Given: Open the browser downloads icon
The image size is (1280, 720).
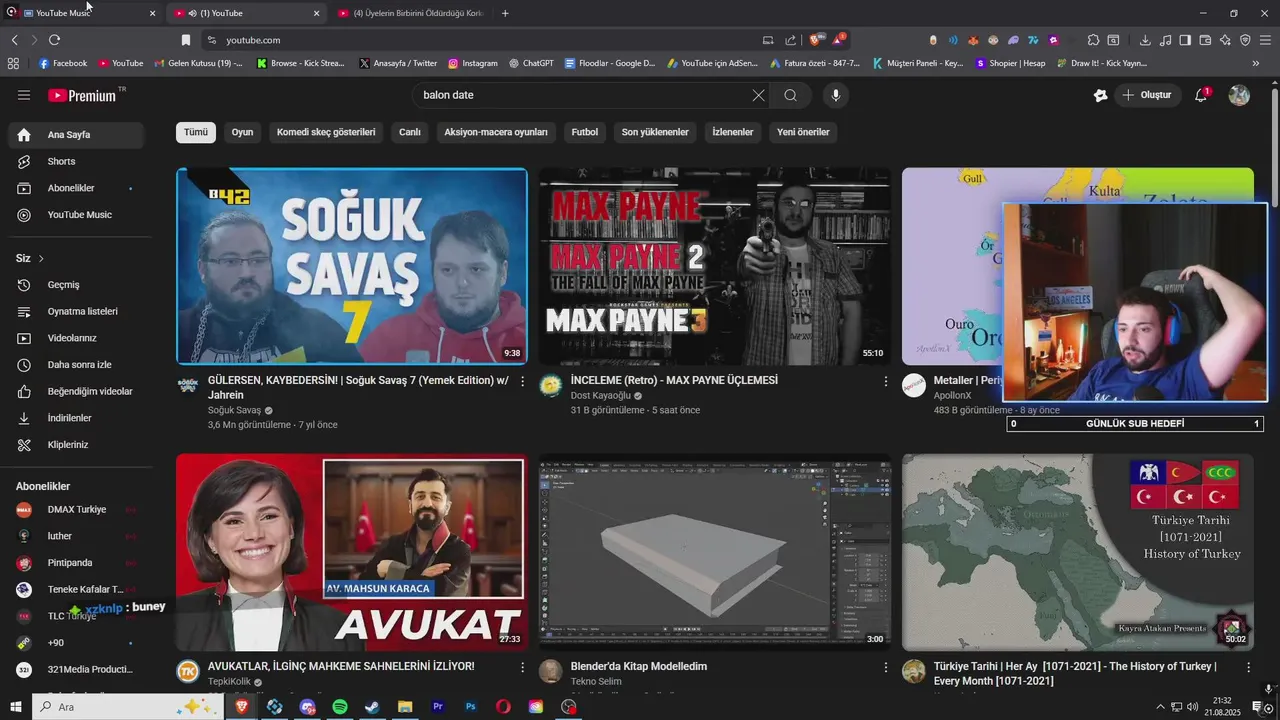Looking at the screenshot, I should pos(1145,40).
